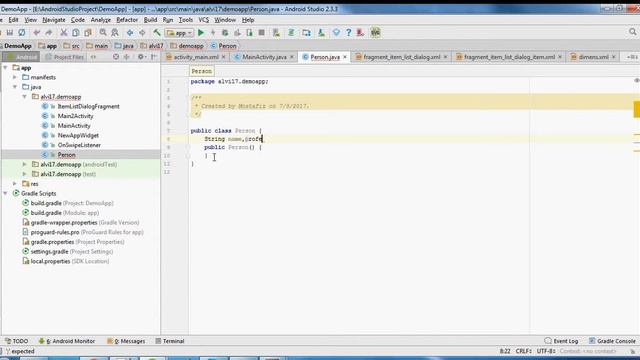
Task: Close the Person.java tab
Action: click(x=345, y=57)
